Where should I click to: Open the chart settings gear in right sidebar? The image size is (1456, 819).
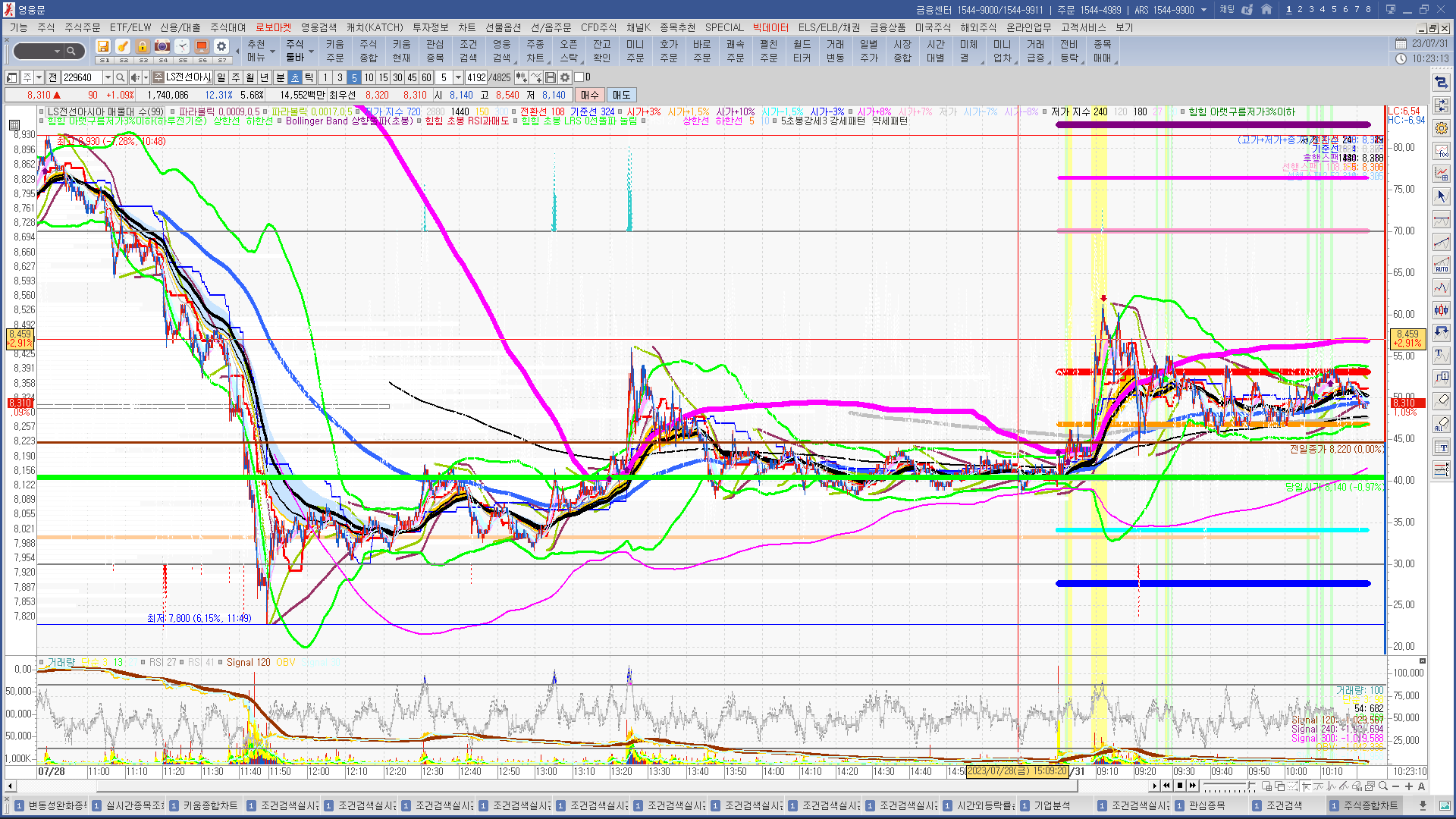pos(1442,128)
